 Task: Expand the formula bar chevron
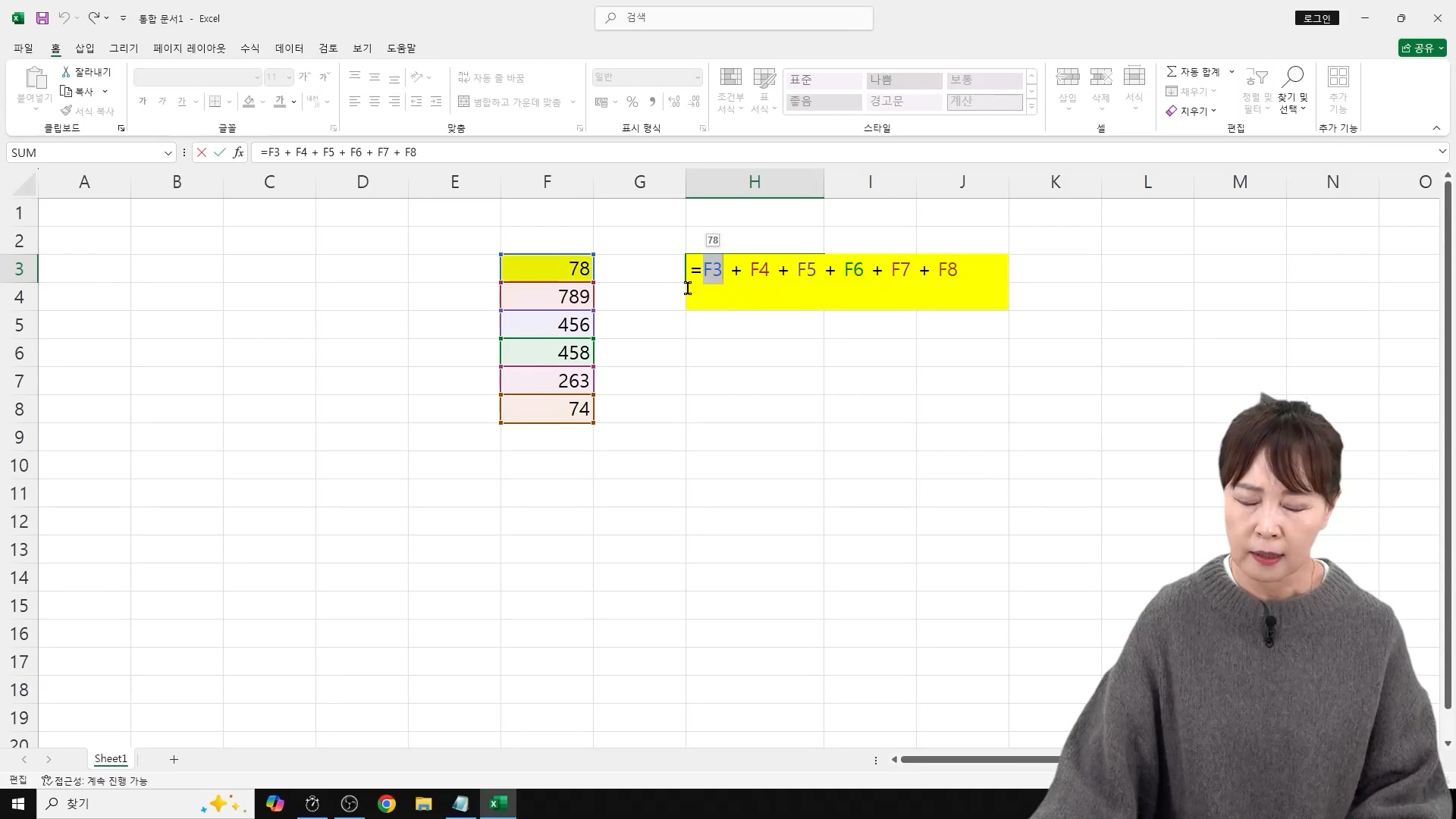coord(1442,152)
